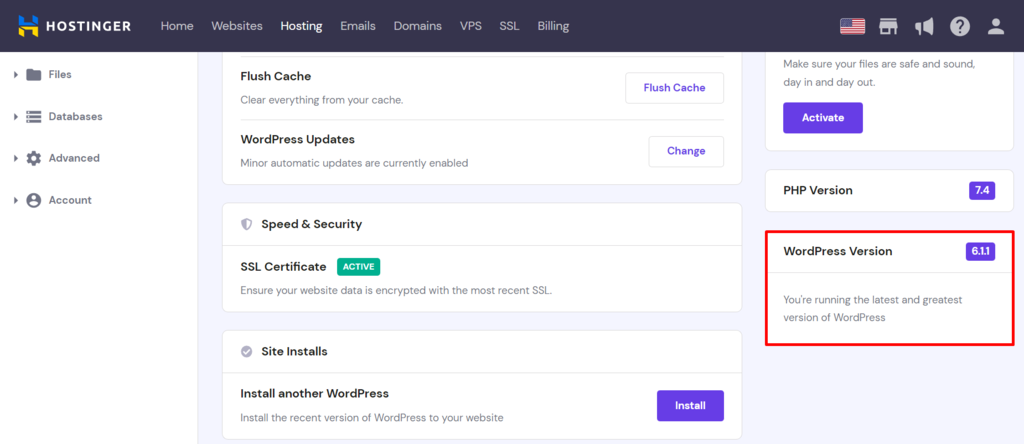Open the user profile icon

(995, 26)
